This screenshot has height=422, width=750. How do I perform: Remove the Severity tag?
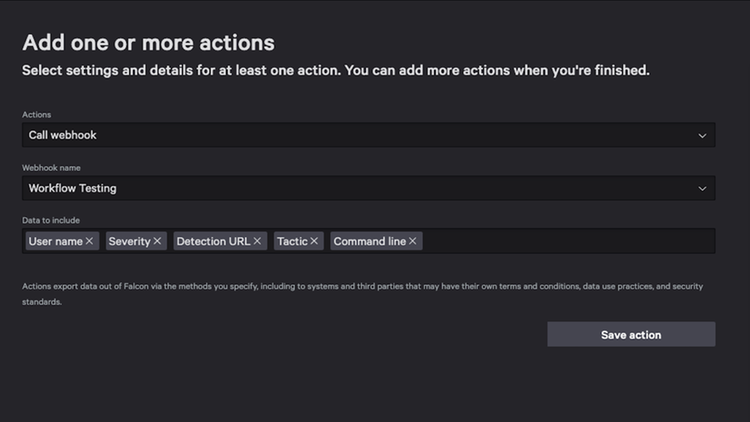tap(157, 241)
